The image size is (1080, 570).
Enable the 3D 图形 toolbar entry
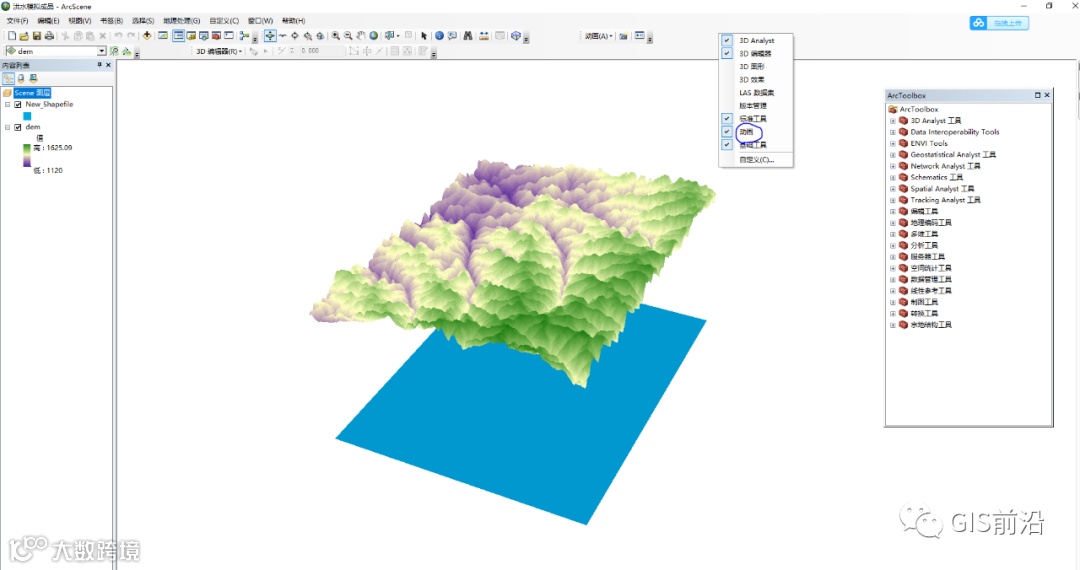point(751,67)
